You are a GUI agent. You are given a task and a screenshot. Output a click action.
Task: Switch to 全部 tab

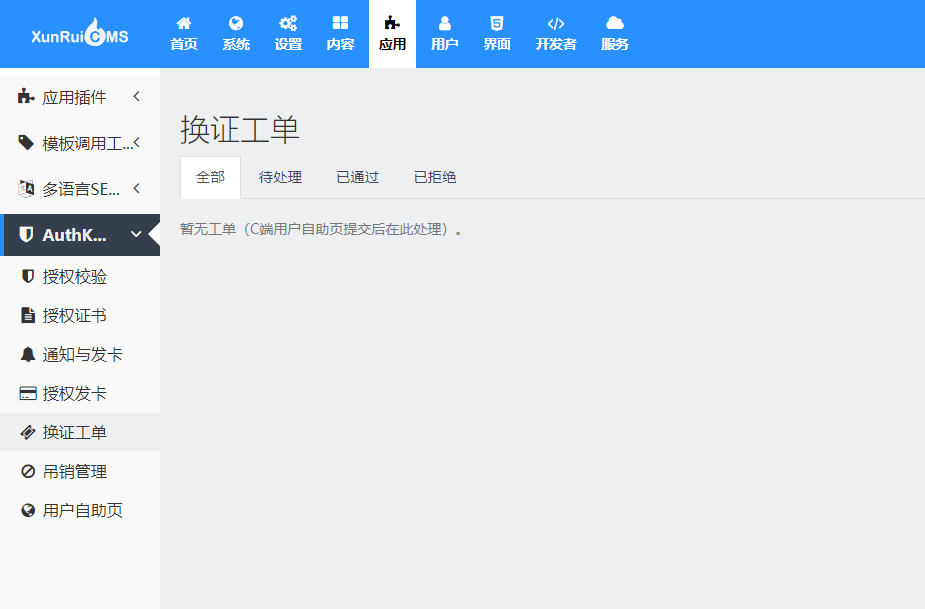pyautogui.click(x=211, y=177)
